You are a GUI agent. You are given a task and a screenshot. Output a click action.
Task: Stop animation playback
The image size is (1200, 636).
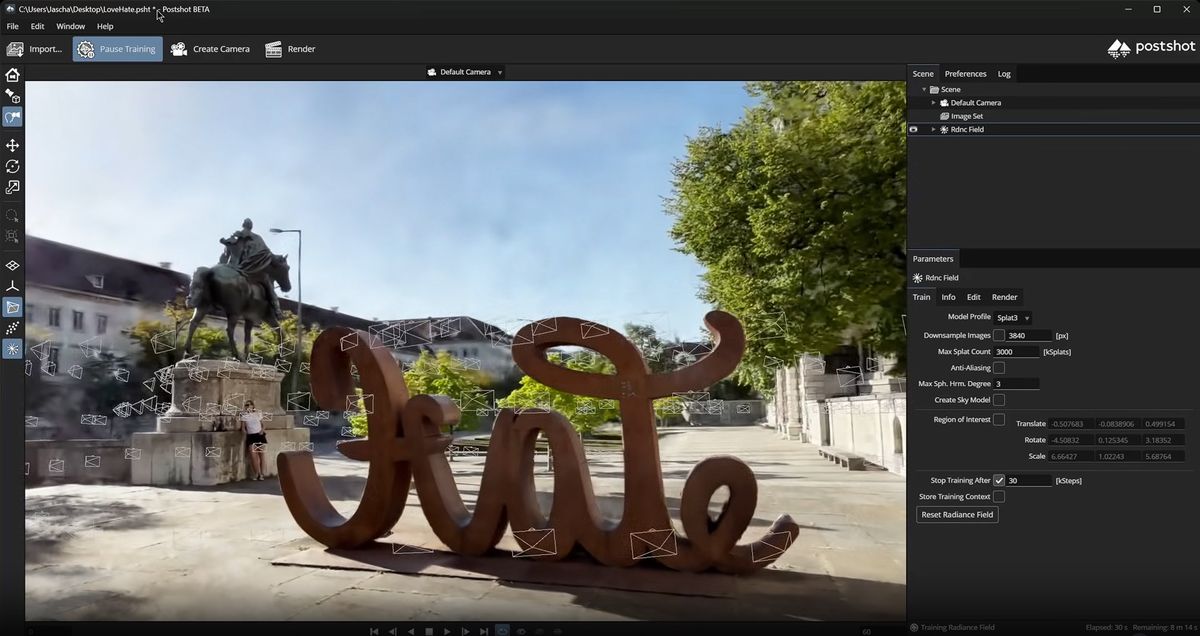(x=429, y=631)
